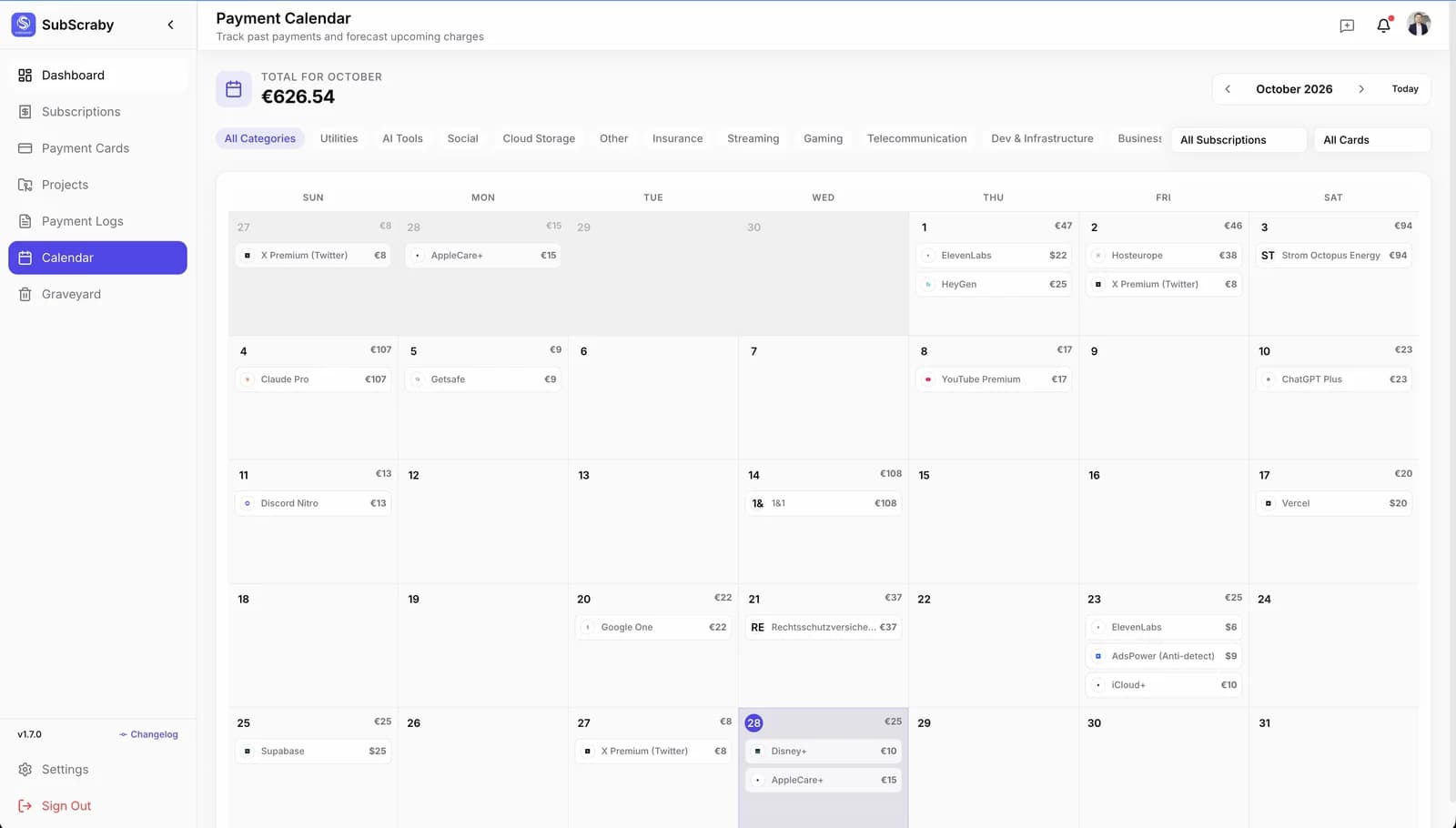This screenshot has height=828, width=1456.
Task: Open the feedback message icon
Action: point(1347,25)
